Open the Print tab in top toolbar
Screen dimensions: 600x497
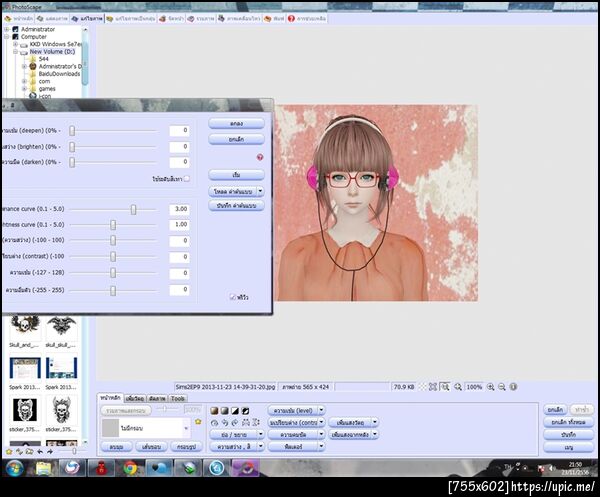click(274, 18)
